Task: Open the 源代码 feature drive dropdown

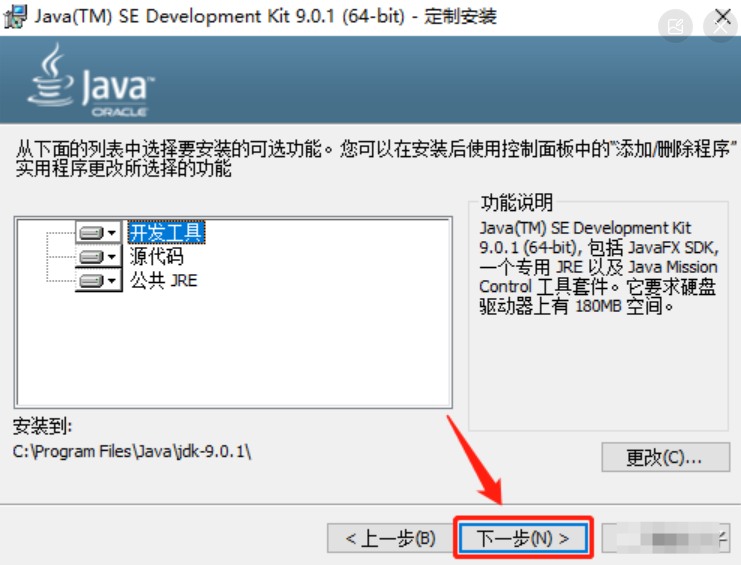Action: [x=98, y=257]
